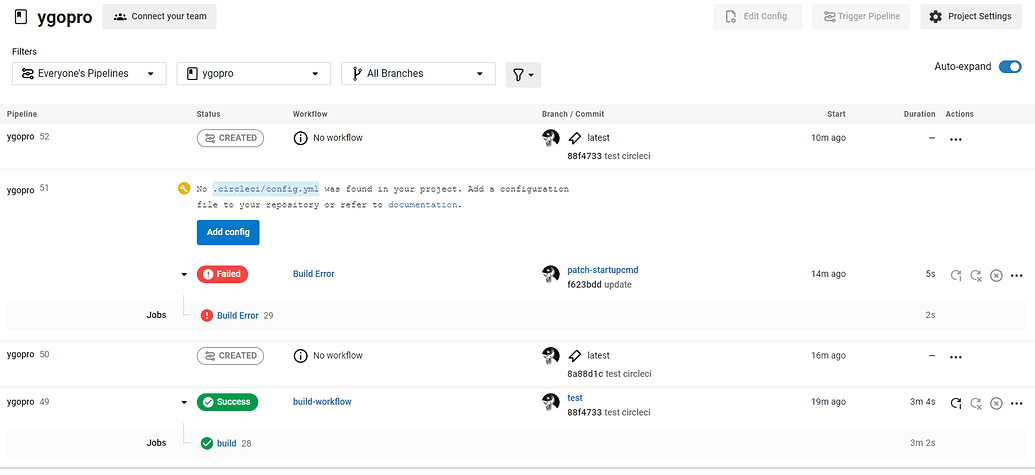Open actions menu for pipeline 52
Viewport: 1035px width, 475px height.
click(956, 139)
